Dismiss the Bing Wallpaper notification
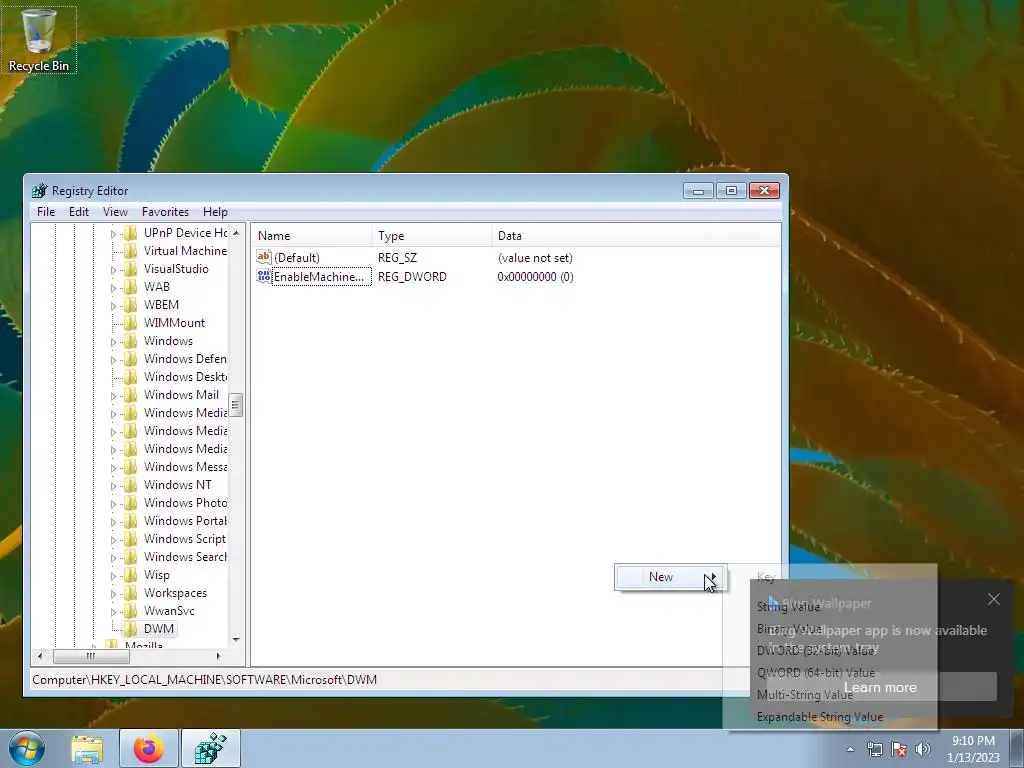 pos(993,599)
